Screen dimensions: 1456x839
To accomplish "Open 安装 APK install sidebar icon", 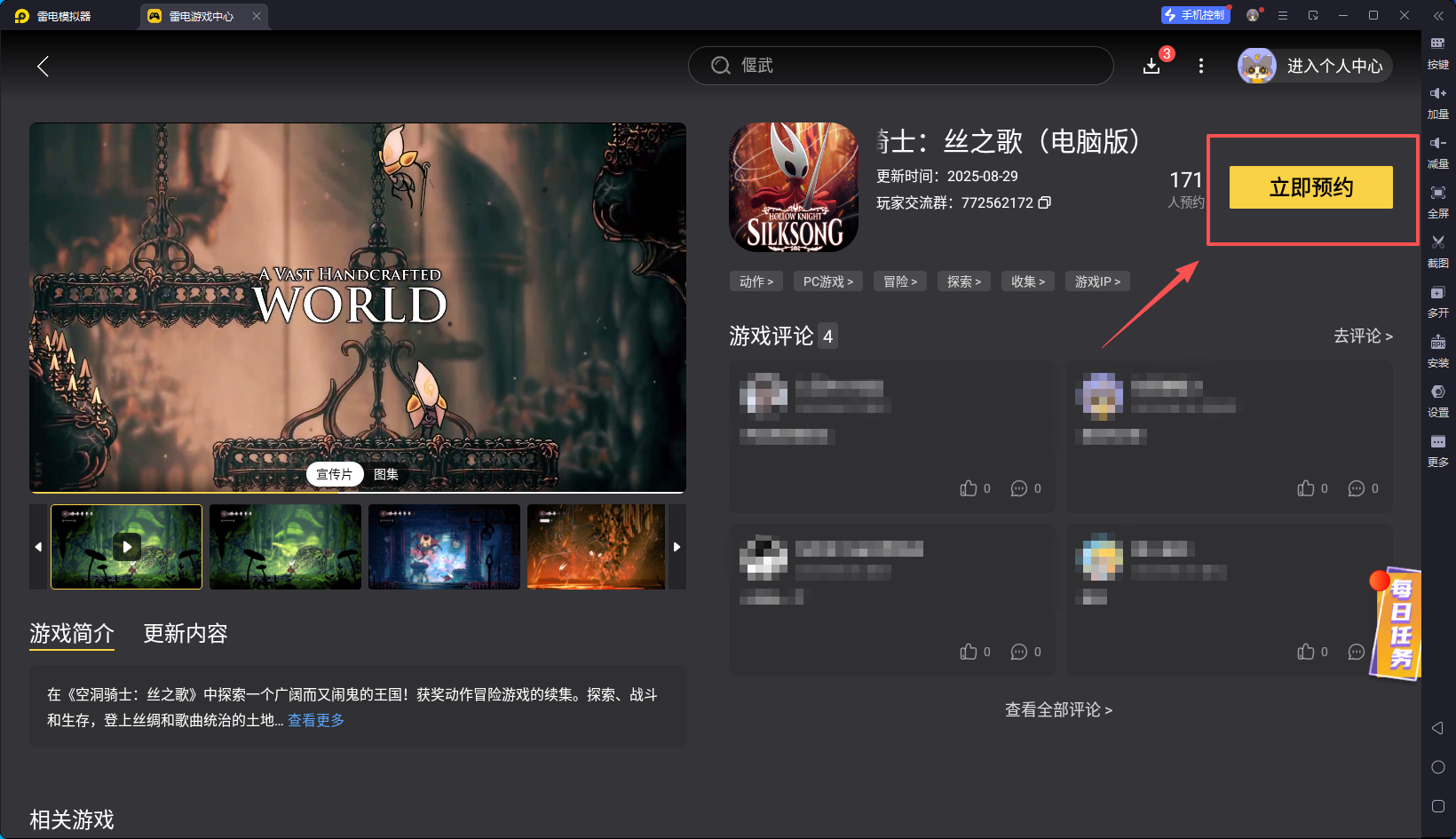I will click(x=1438, y=351).
